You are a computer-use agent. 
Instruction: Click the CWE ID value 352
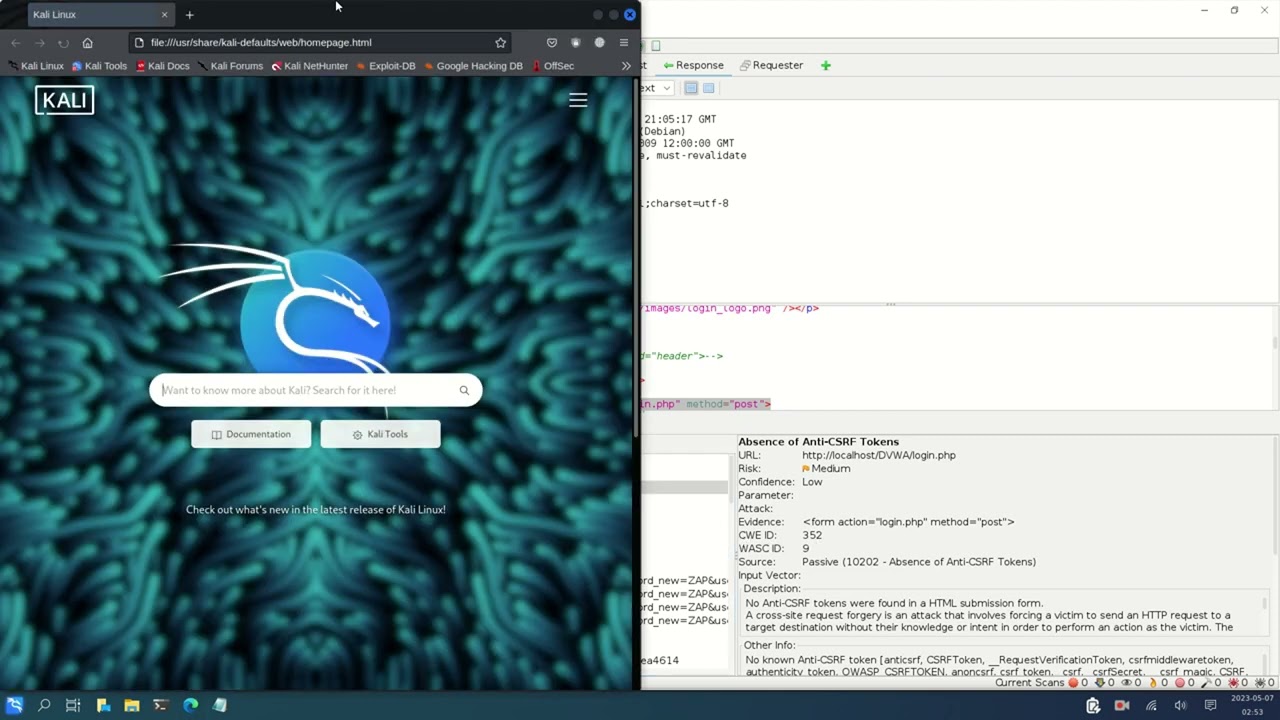811,535
